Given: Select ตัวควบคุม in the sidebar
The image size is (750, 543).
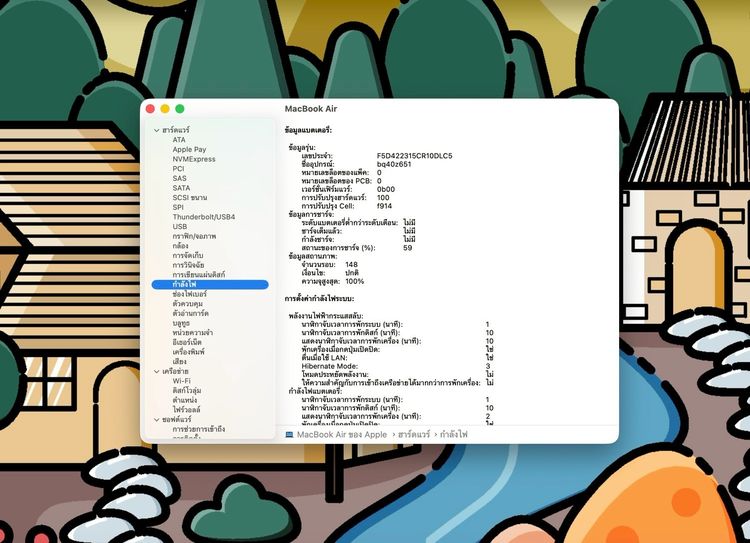Looking at the screenshot, I should tap(188, 303).
